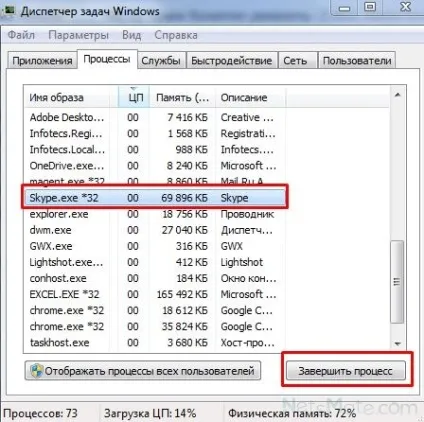Open the Файл menu
424x422 pixels.
coord(21,35)
